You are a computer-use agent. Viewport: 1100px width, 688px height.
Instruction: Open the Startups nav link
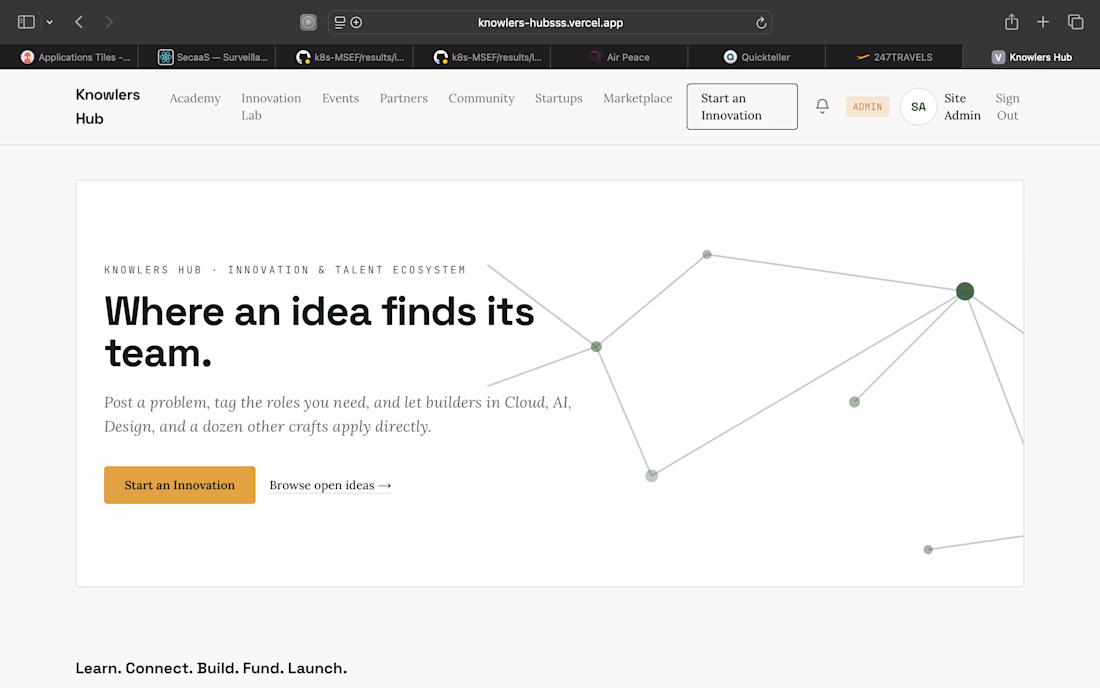[x=558, y=98]
